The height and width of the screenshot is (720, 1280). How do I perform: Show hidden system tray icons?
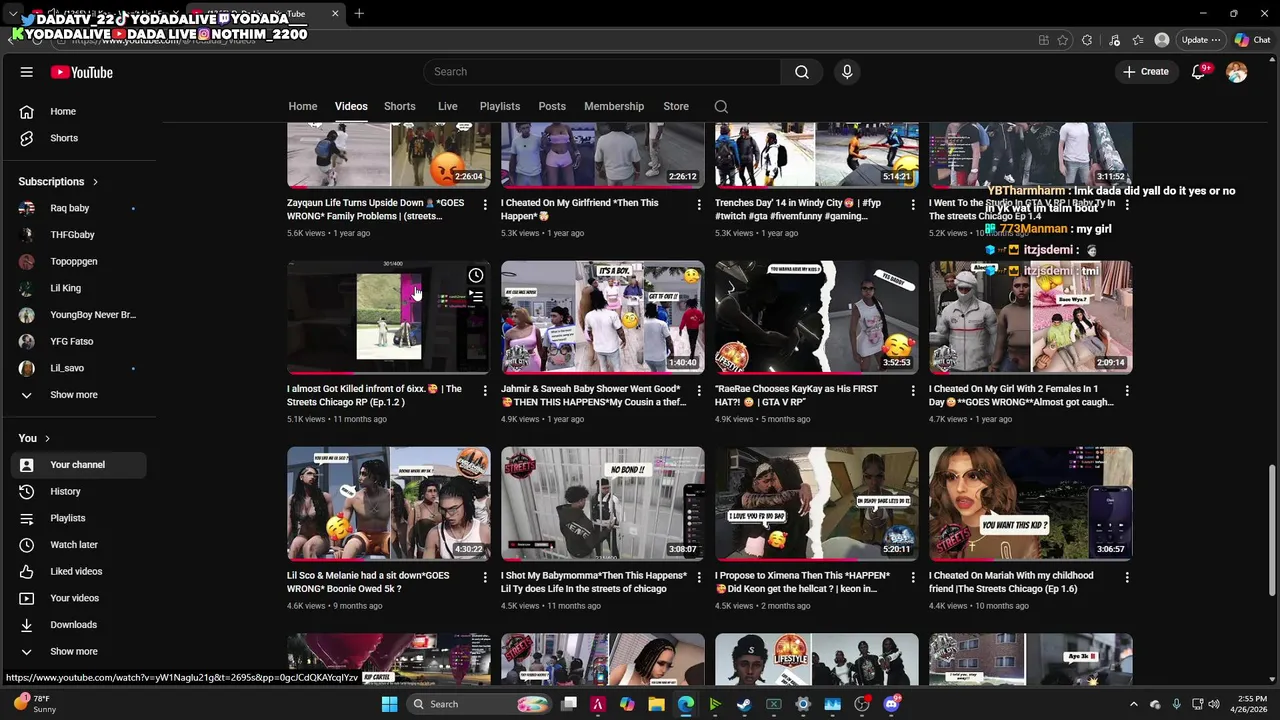click(x=1133, y=704)
